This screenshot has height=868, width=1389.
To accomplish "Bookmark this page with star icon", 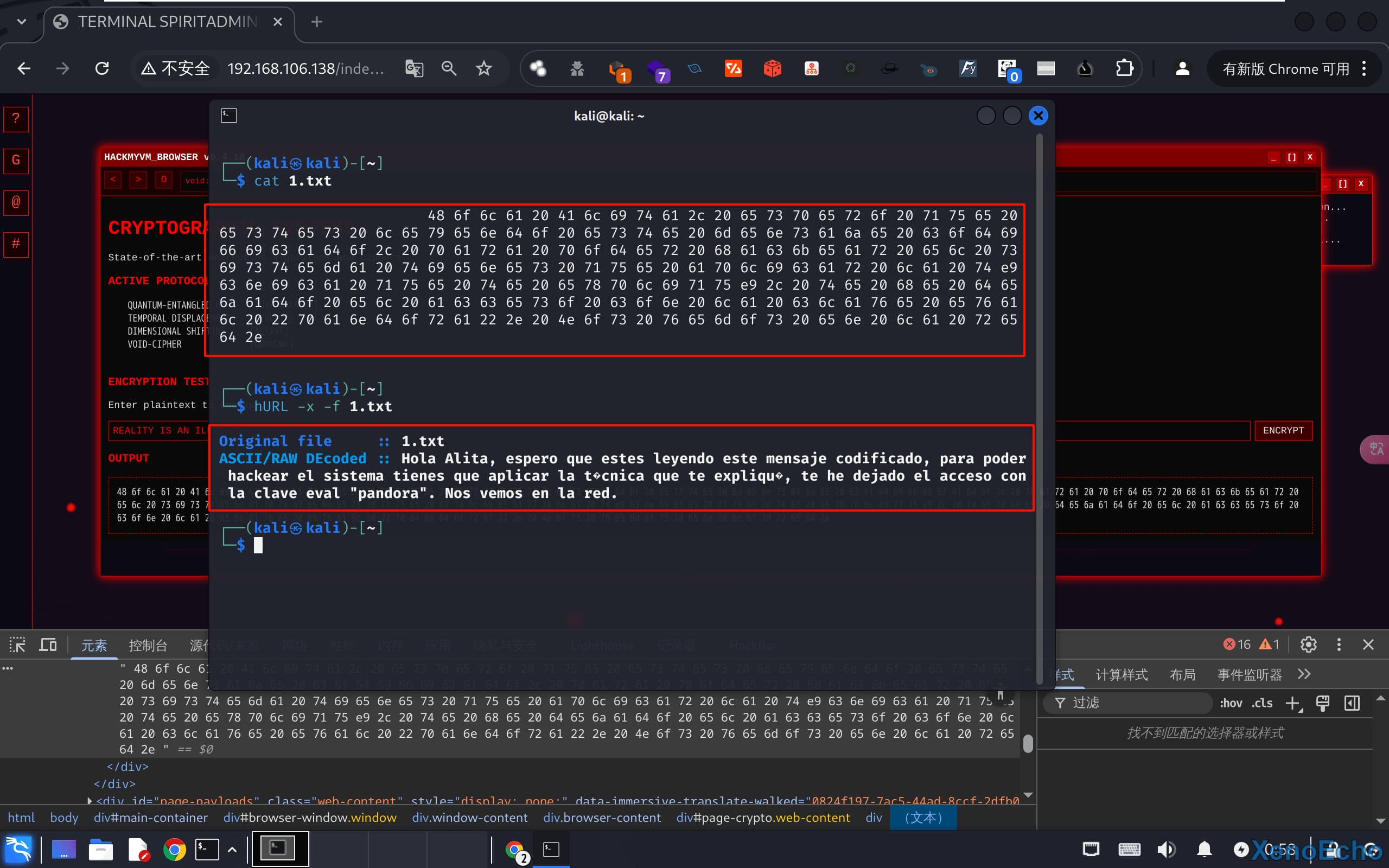I will (484, 69).
